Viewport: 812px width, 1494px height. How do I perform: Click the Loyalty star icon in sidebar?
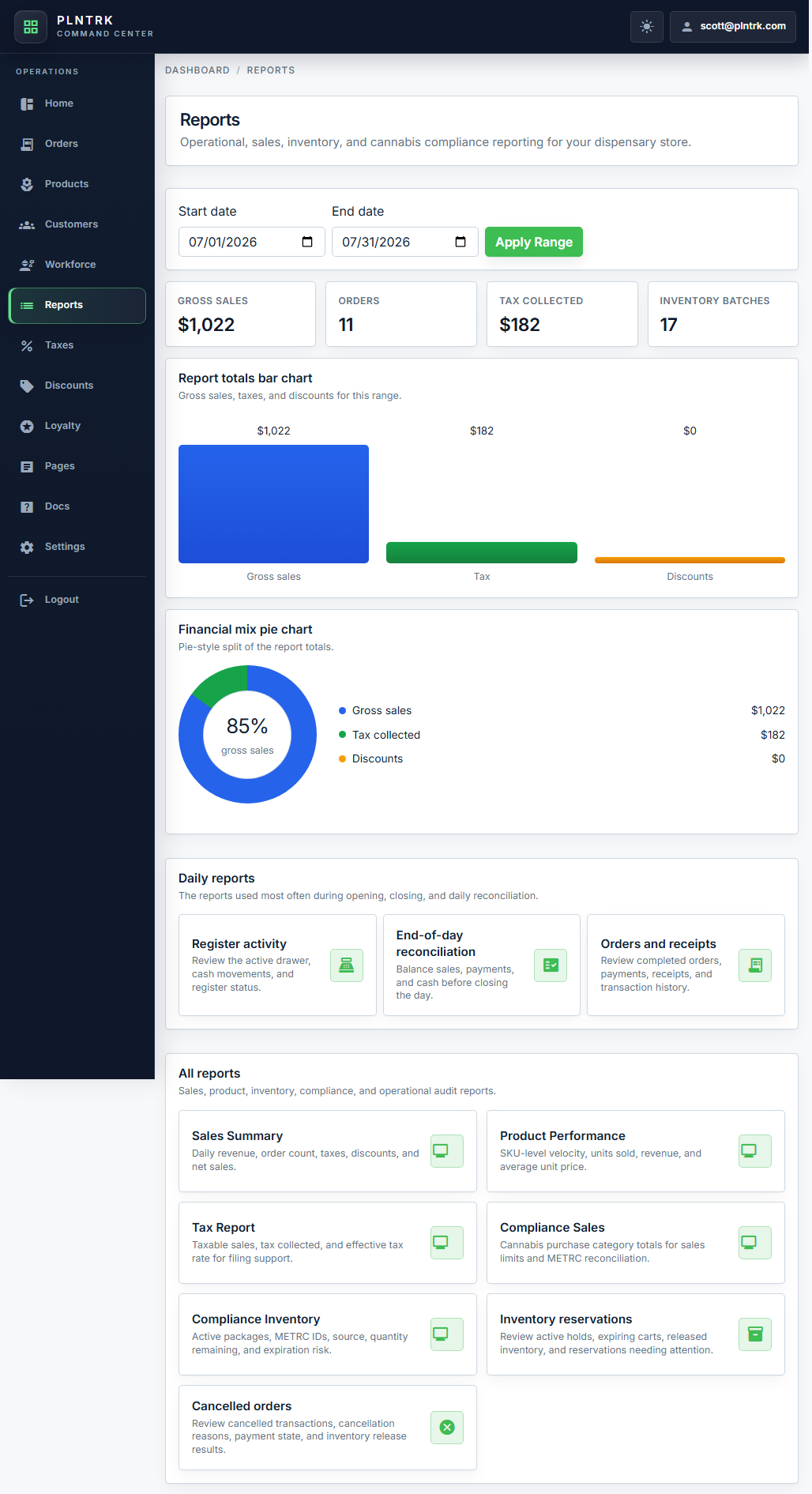point(27,426)
